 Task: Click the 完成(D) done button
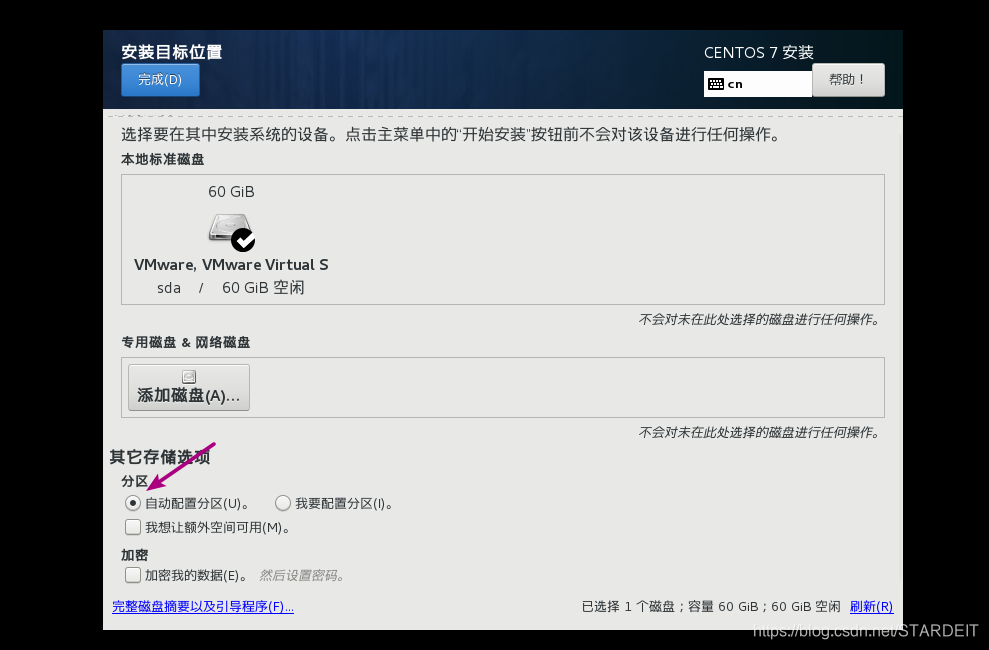pos(160,79)
